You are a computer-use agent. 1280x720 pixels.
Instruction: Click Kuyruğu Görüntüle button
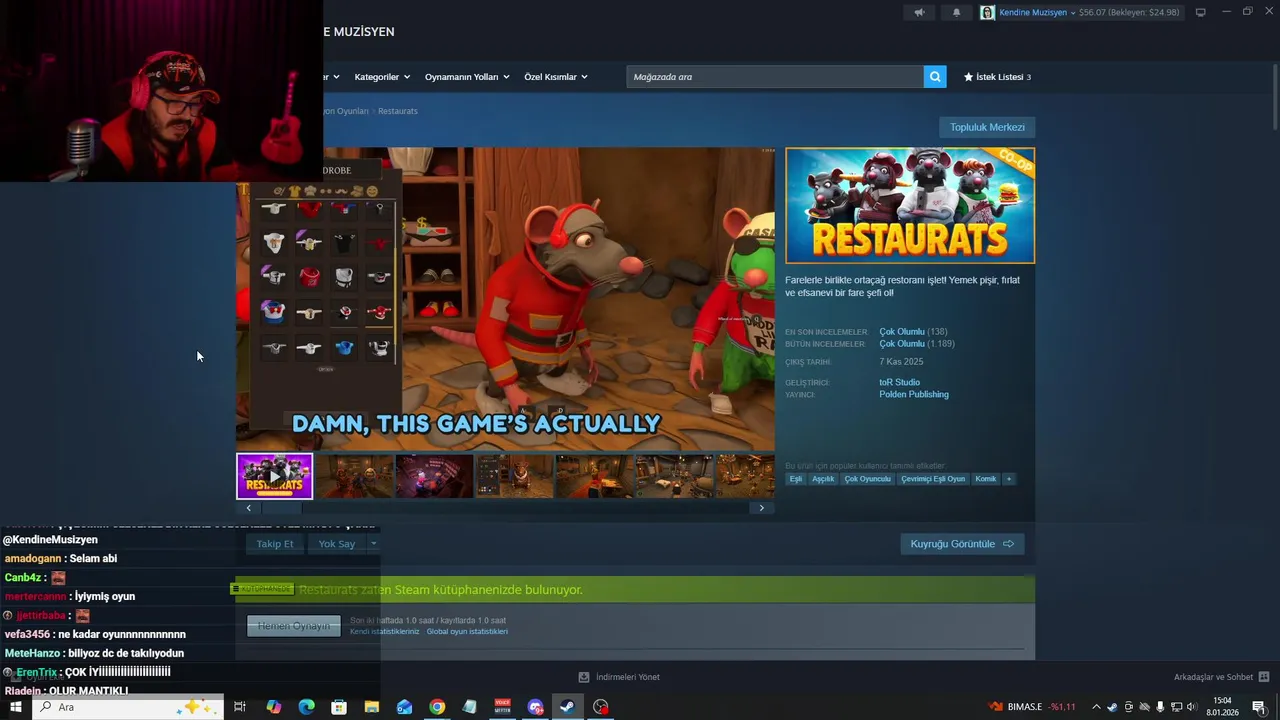click(x=962, y=544)
